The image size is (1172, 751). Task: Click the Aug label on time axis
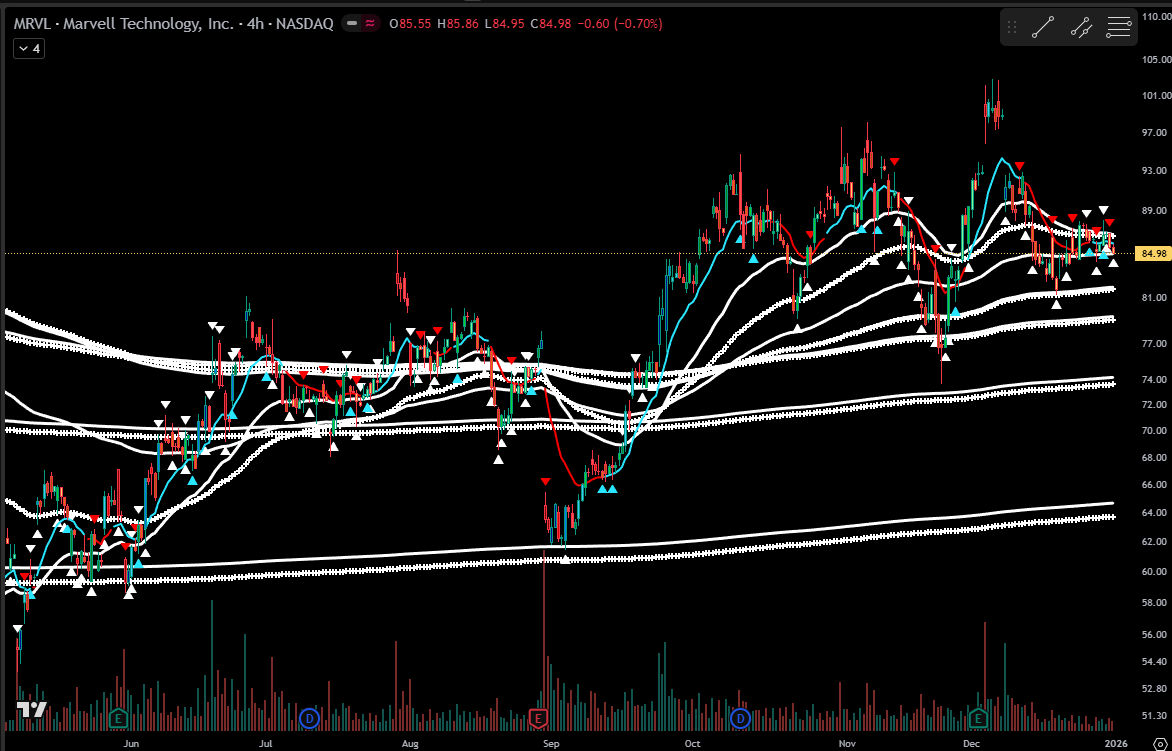[410, 744]
